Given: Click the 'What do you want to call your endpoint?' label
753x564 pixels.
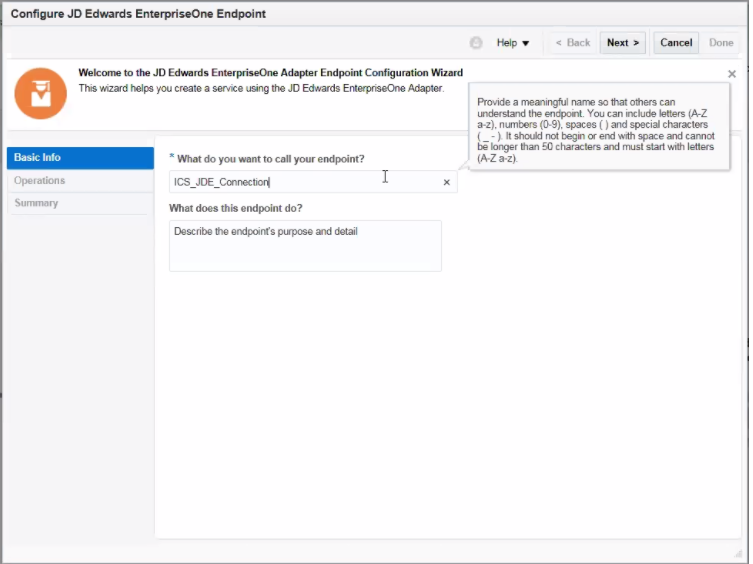Looking at the screenshot, I should coord(270,159).
